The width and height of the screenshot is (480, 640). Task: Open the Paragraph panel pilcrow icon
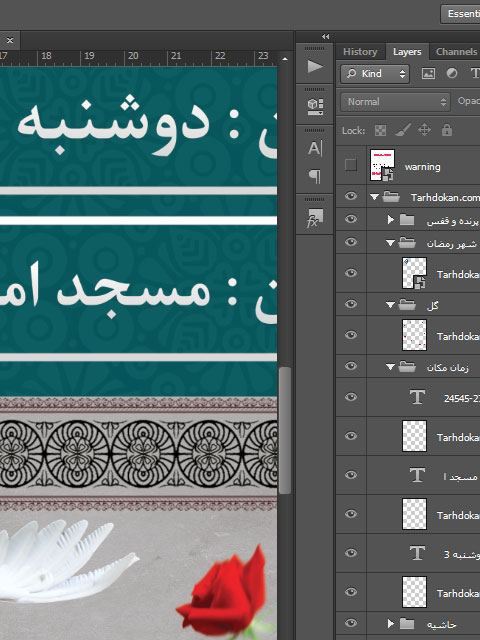point(315,176)
